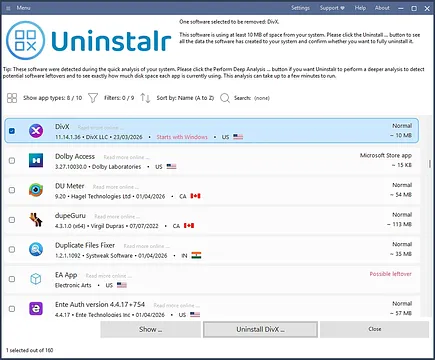Click the Ente Auth app icon
435x360 pixels.
36,309
